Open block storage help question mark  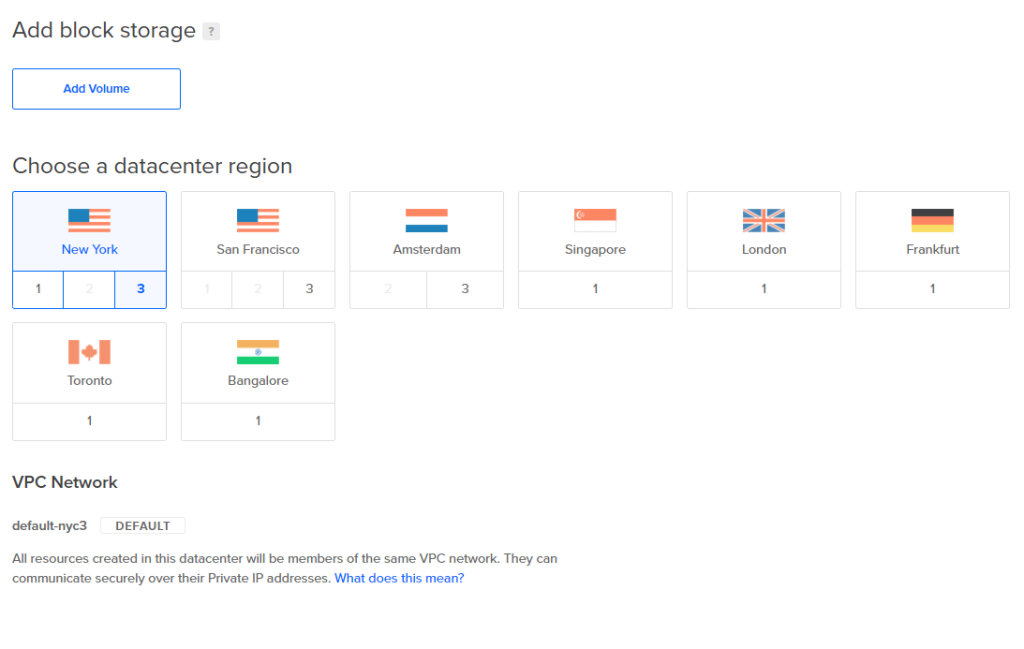(211, 32)
